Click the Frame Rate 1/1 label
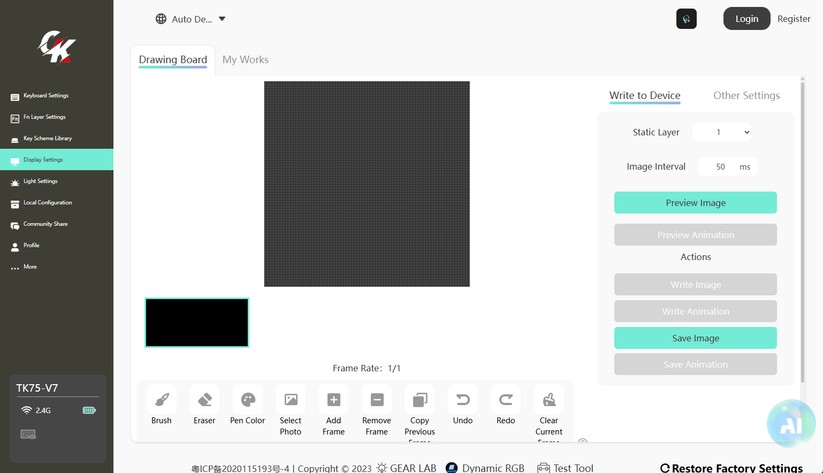823x473 pixels. 366,368
